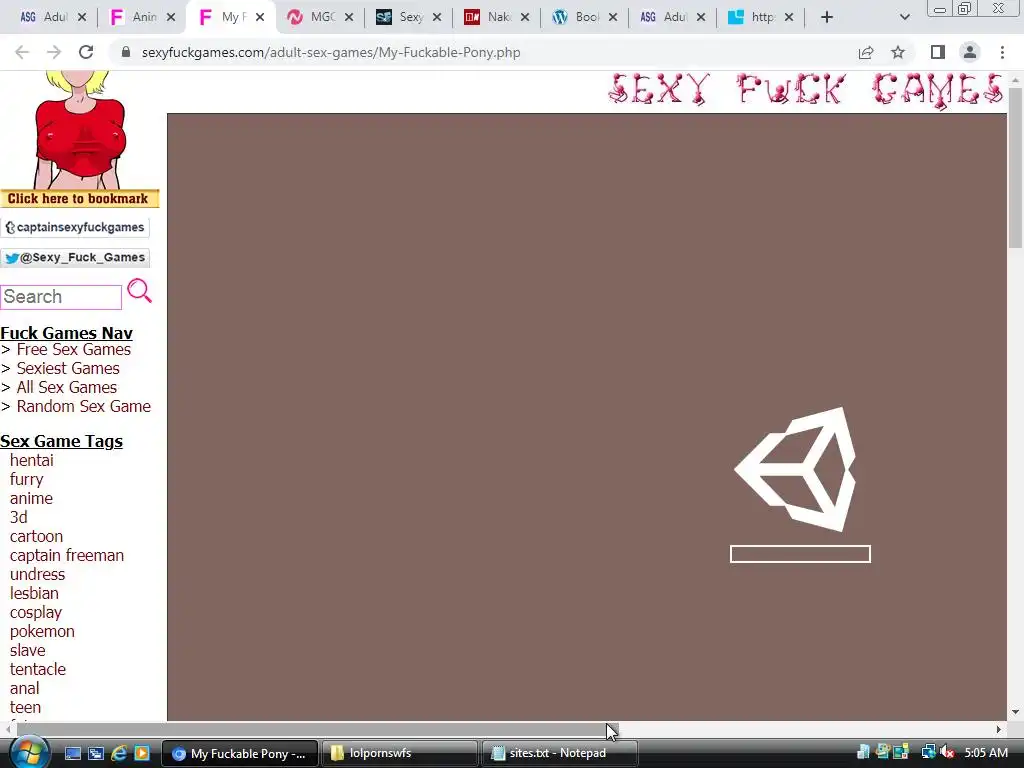The height and width of the screenshot is (768, 1024).
Task: Click the vertical page scrollbar thumb
Action: (x=1015, y=167)
